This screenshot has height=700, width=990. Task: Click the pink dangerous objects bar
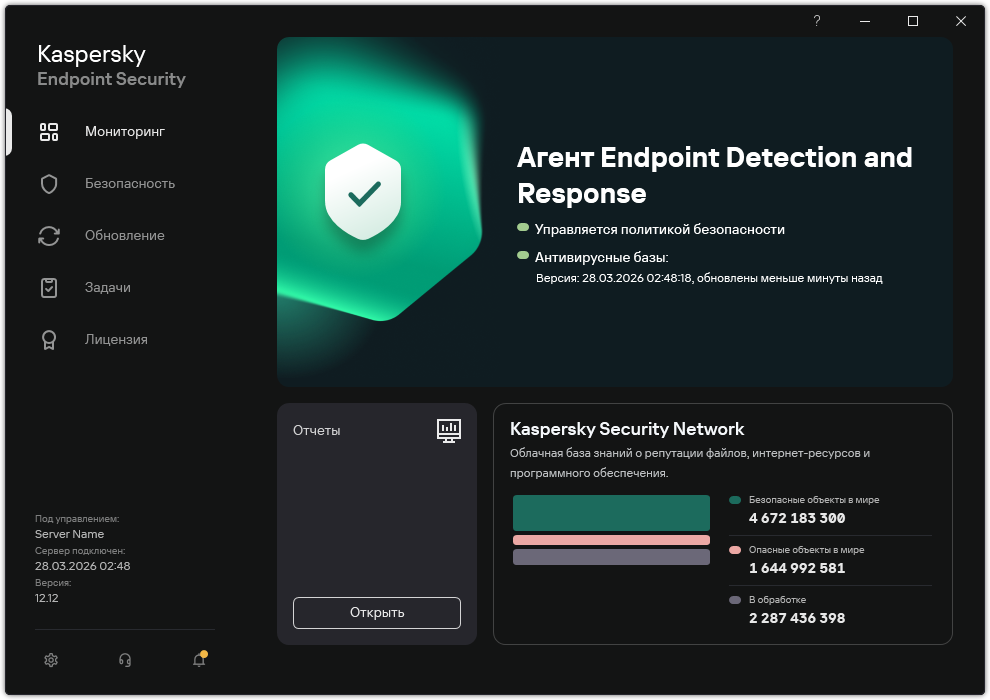611,540
